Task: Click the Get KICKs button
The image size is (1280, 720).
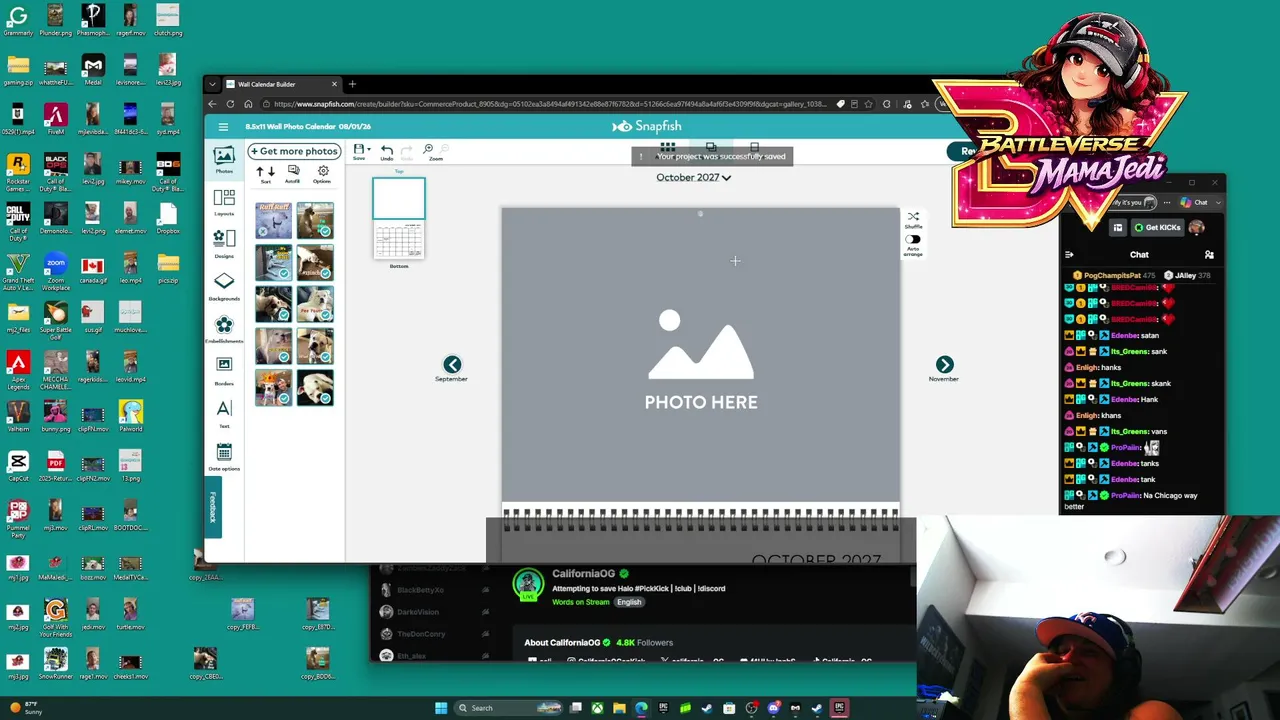Action: pyautogui.click(x=1158, y=227)
